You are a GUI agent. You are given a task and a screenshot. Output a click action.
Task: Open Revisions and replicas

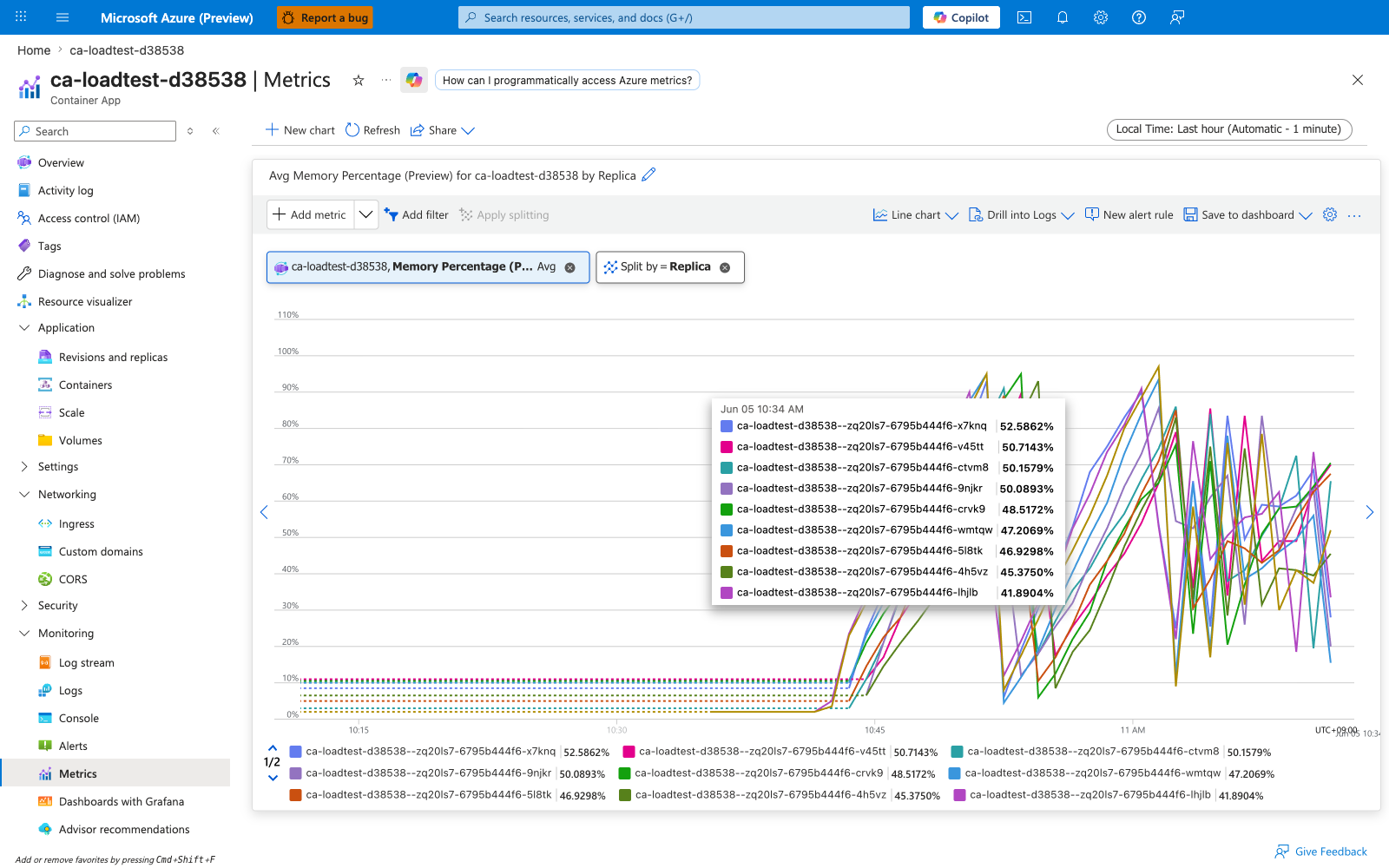pos(113,357)
